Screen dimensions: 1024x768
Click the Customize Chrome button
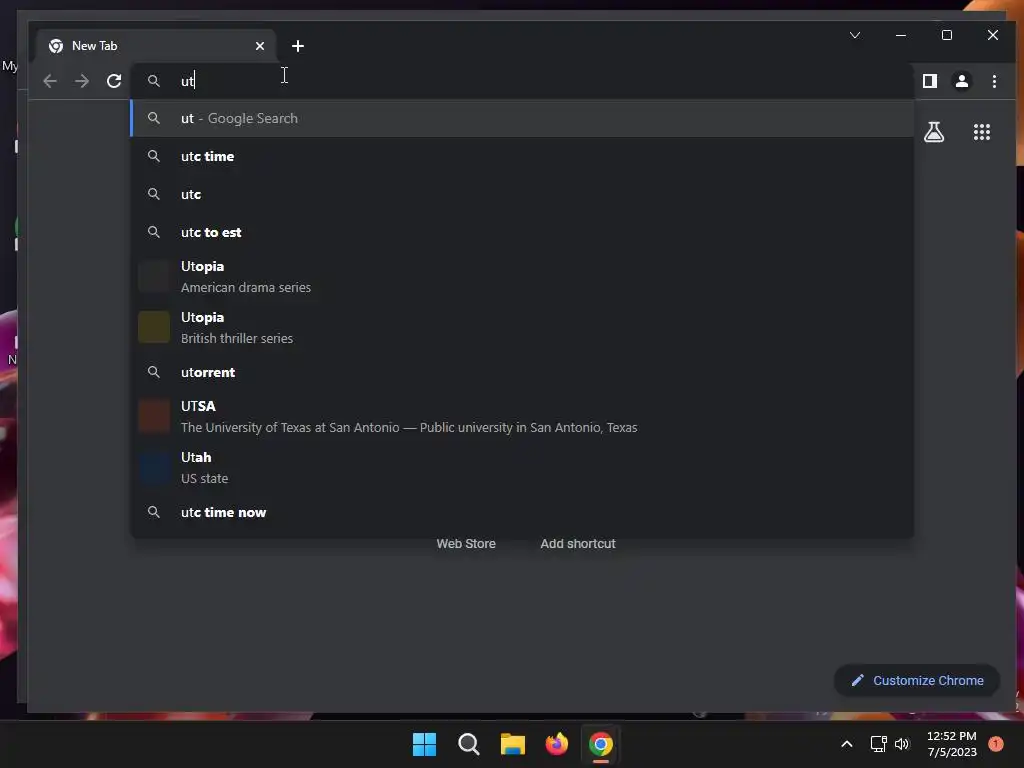(917, 680)
